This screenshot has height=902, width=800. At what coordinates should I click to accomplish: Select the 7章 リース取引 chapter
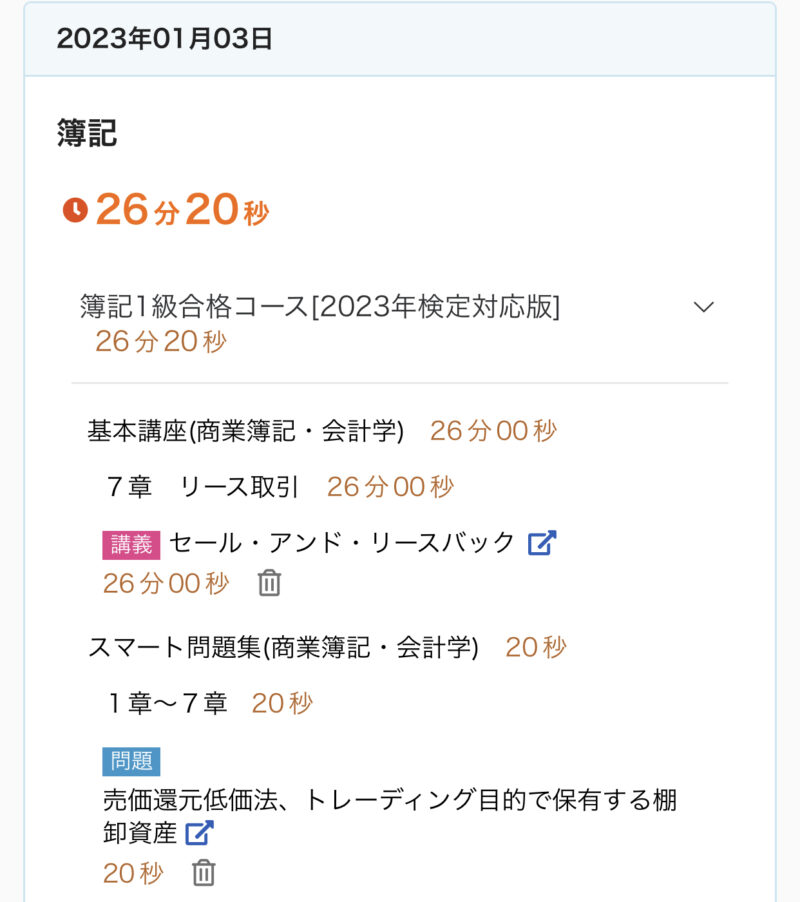(203, 487)
